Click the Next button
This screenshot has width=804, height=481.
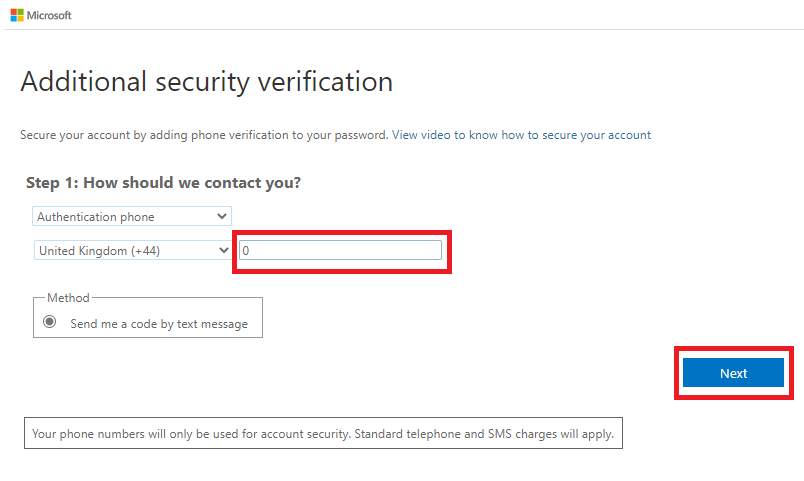point(733,373)
